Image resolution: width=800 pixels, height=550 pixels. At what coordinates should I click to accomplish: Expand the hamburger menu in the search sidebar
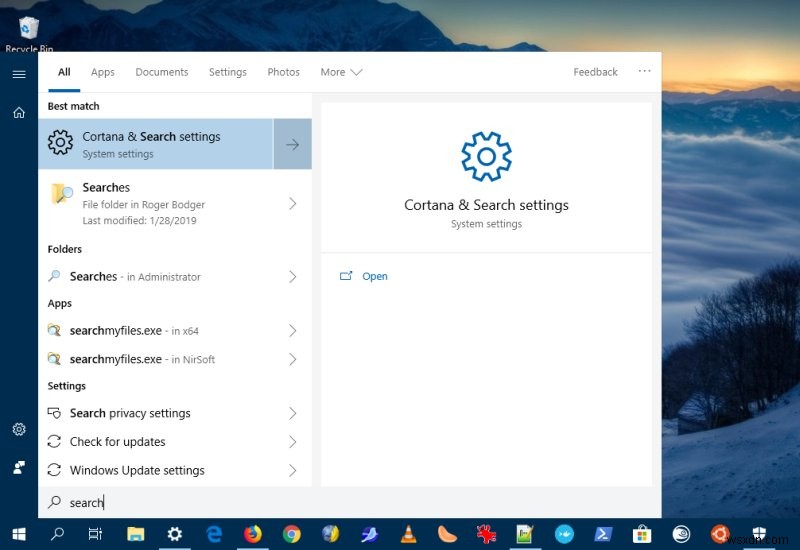(19, 74)
